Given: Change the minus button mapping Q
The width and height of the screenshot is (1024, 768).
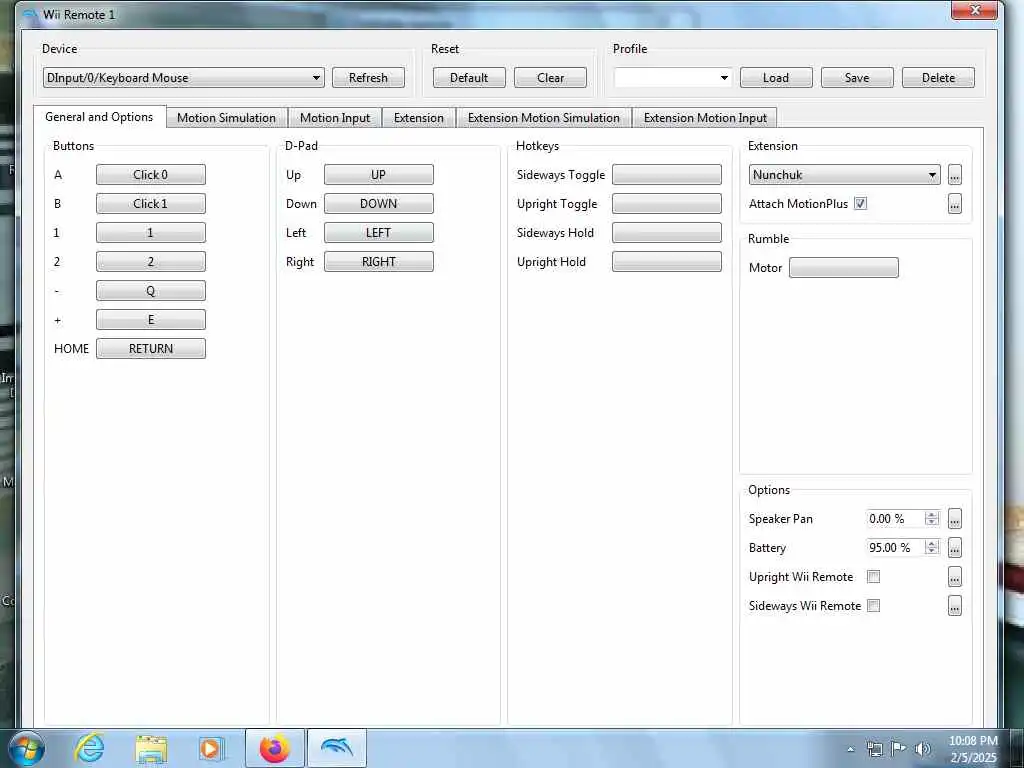Looking at the screenshot, I should (x=151, y=291).
